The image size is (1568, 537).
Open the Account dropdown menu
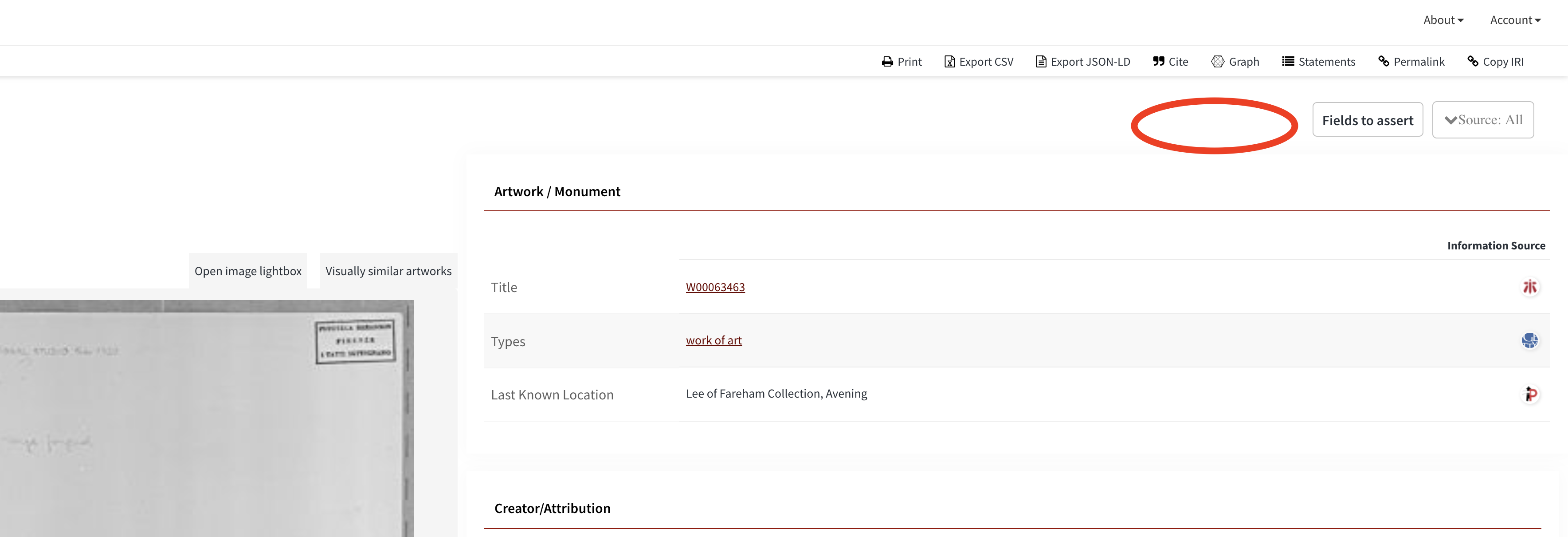(1515, 20)
